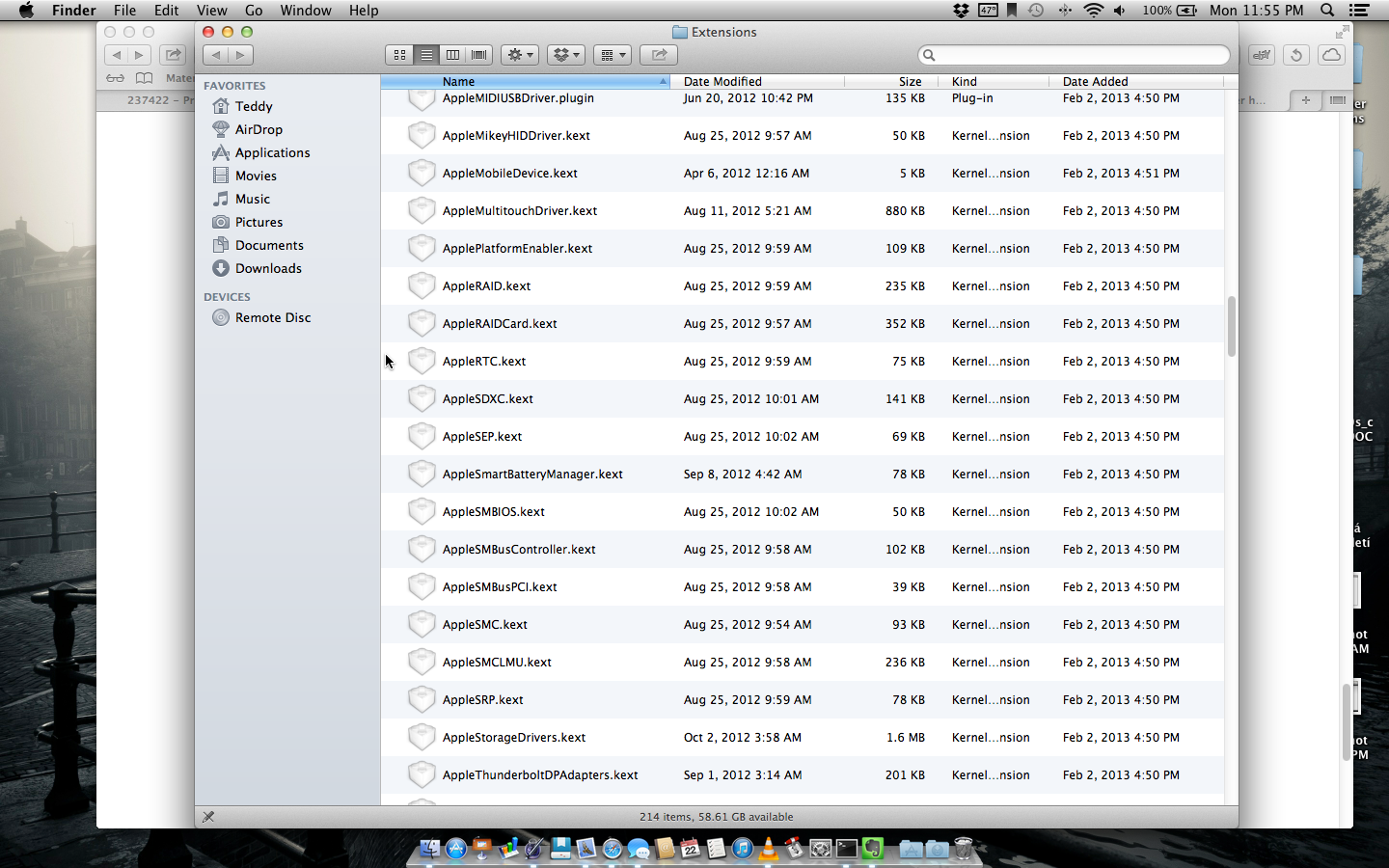Open the Window menu
Image resolution: width=1389 pixels, height=868 pixels.
[x=306, y=11]
